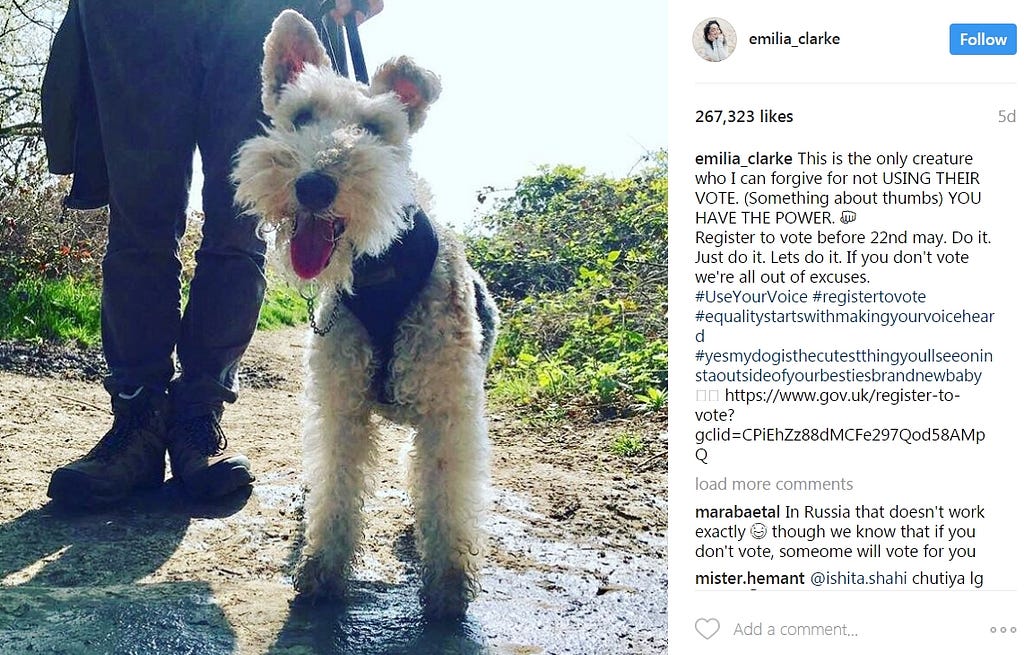The width and height of the screenshot is (1024, 655).
Task: Open emilia_clarke username in the header
Action: click(x=794, y=39)
